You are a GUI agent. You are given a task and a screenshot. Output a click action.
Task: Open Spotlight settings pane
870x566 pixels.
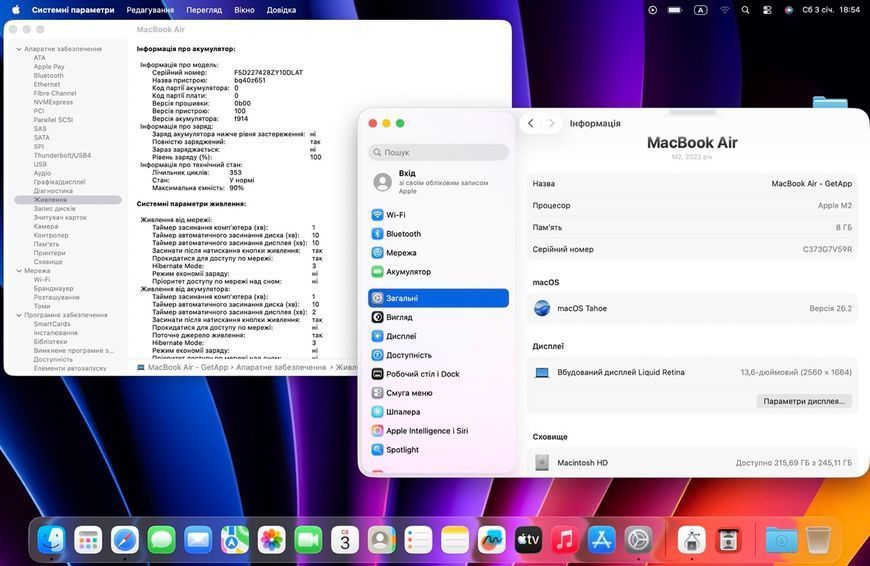click(x=438, y=449)
